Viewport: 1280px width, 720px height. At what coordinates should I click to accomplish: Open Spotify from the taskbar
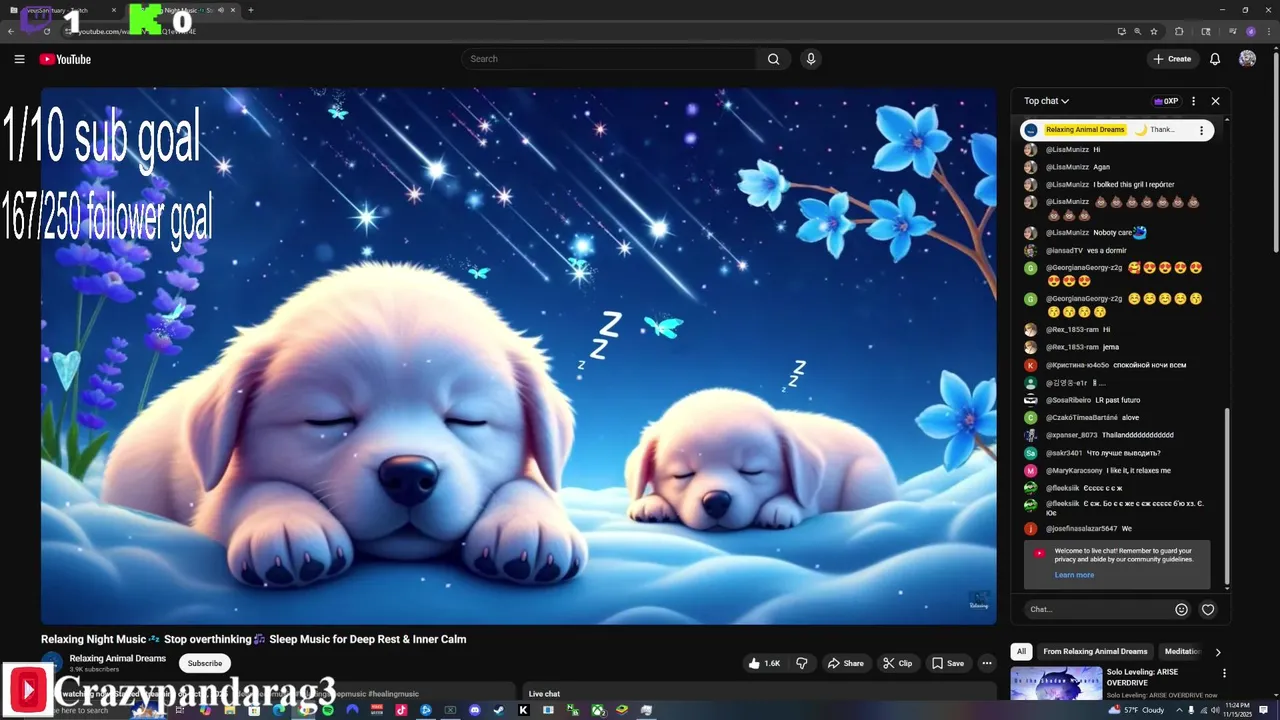[x=328, y=710]
